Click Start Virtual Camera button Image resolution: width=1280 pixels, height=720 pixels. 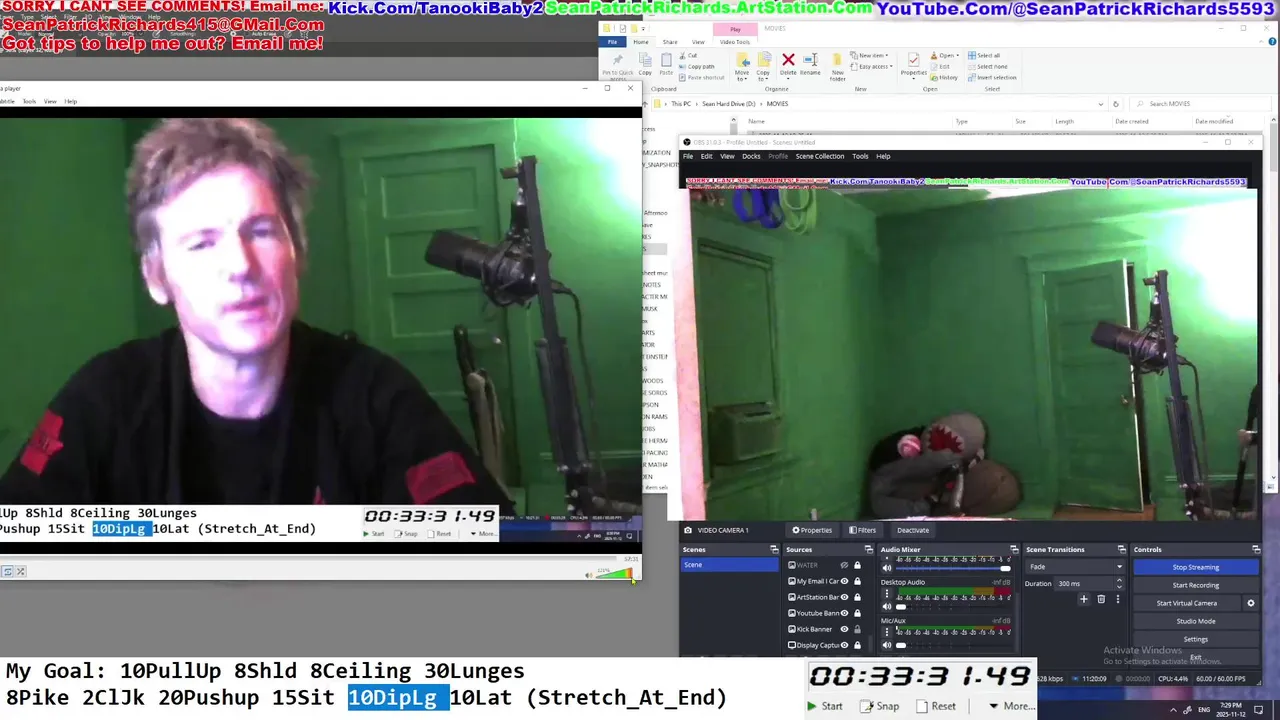click(x=1187, y=603)
